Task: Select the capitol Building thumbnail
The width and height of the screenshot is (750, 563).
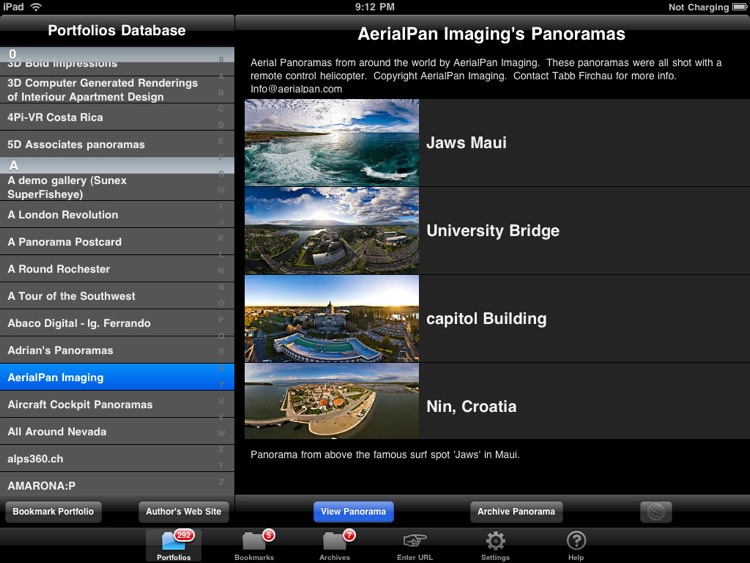Action: (332, 319)
